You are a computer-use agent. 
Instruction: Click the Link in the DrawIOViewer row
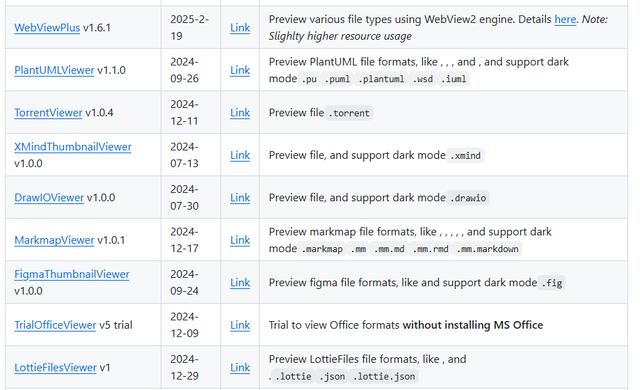tap(240, 197)
